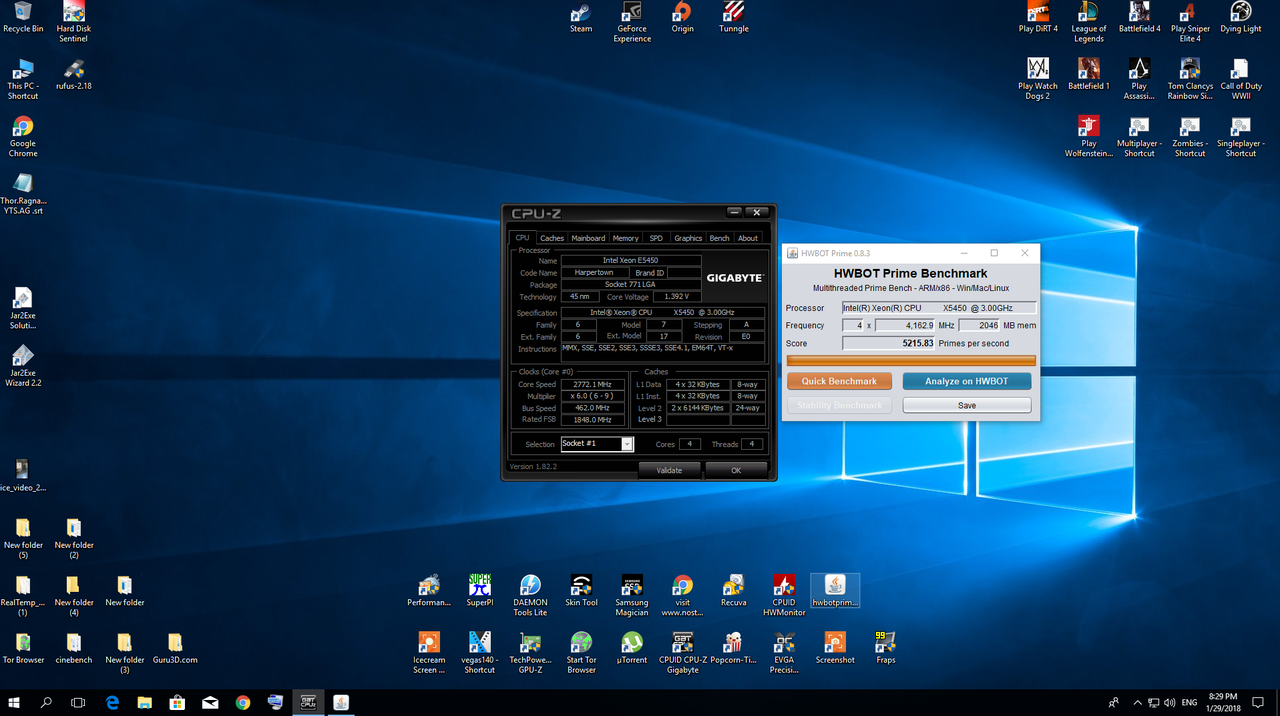
Task: Select the Origin desktop shortcut
Action: coord(682,18)
